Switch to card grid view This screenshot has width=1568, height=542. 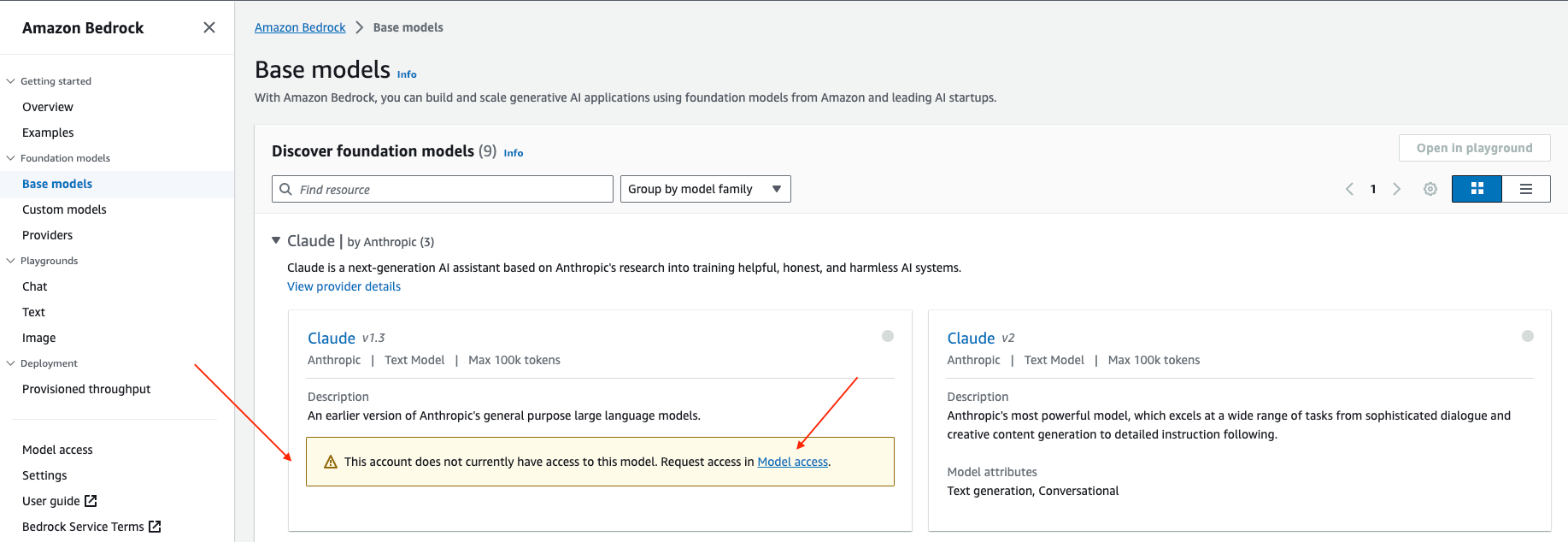click(1477, 189)
